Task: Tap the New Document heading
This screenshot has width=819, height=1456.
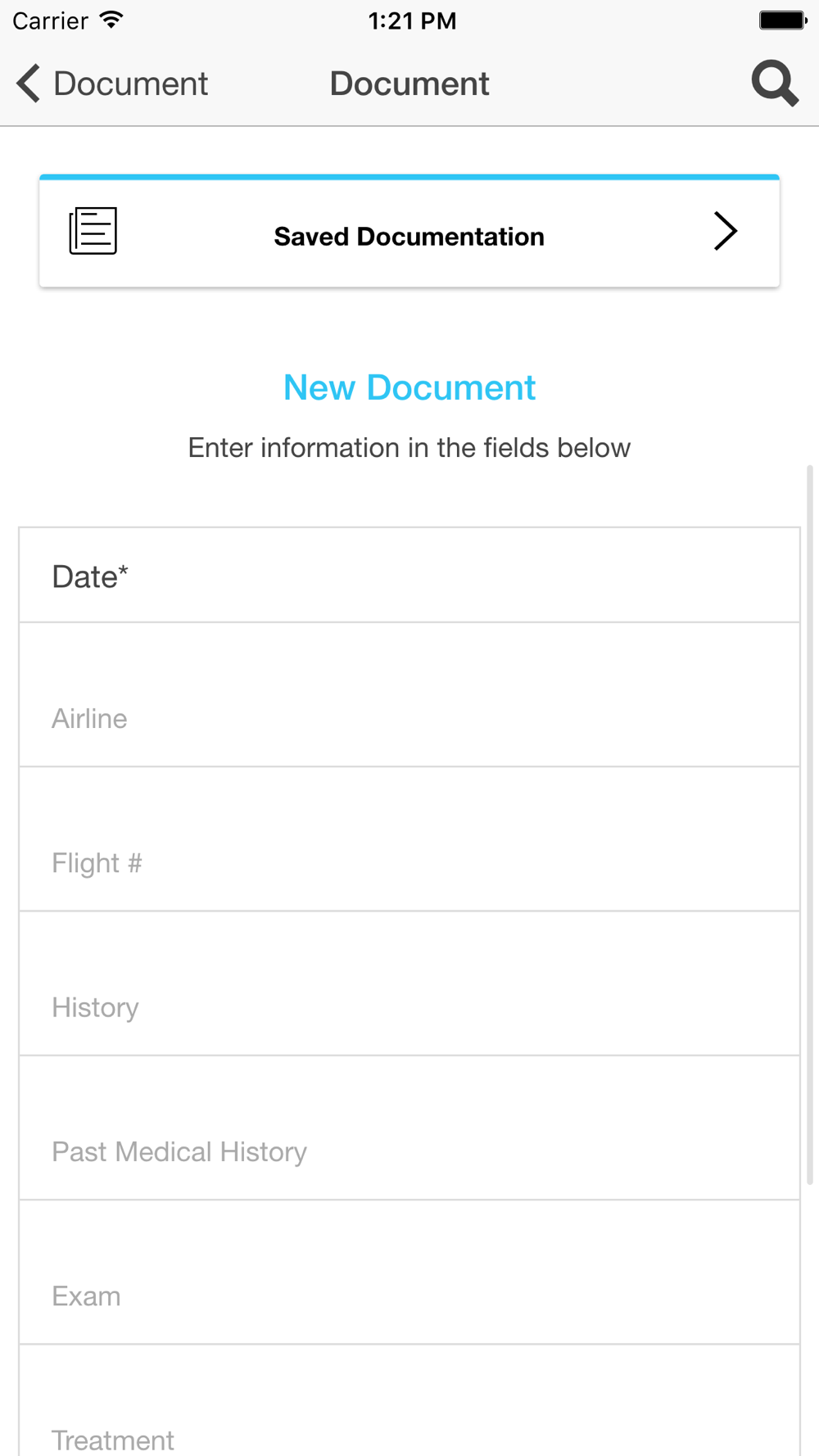Action: (x=409, y=387)
